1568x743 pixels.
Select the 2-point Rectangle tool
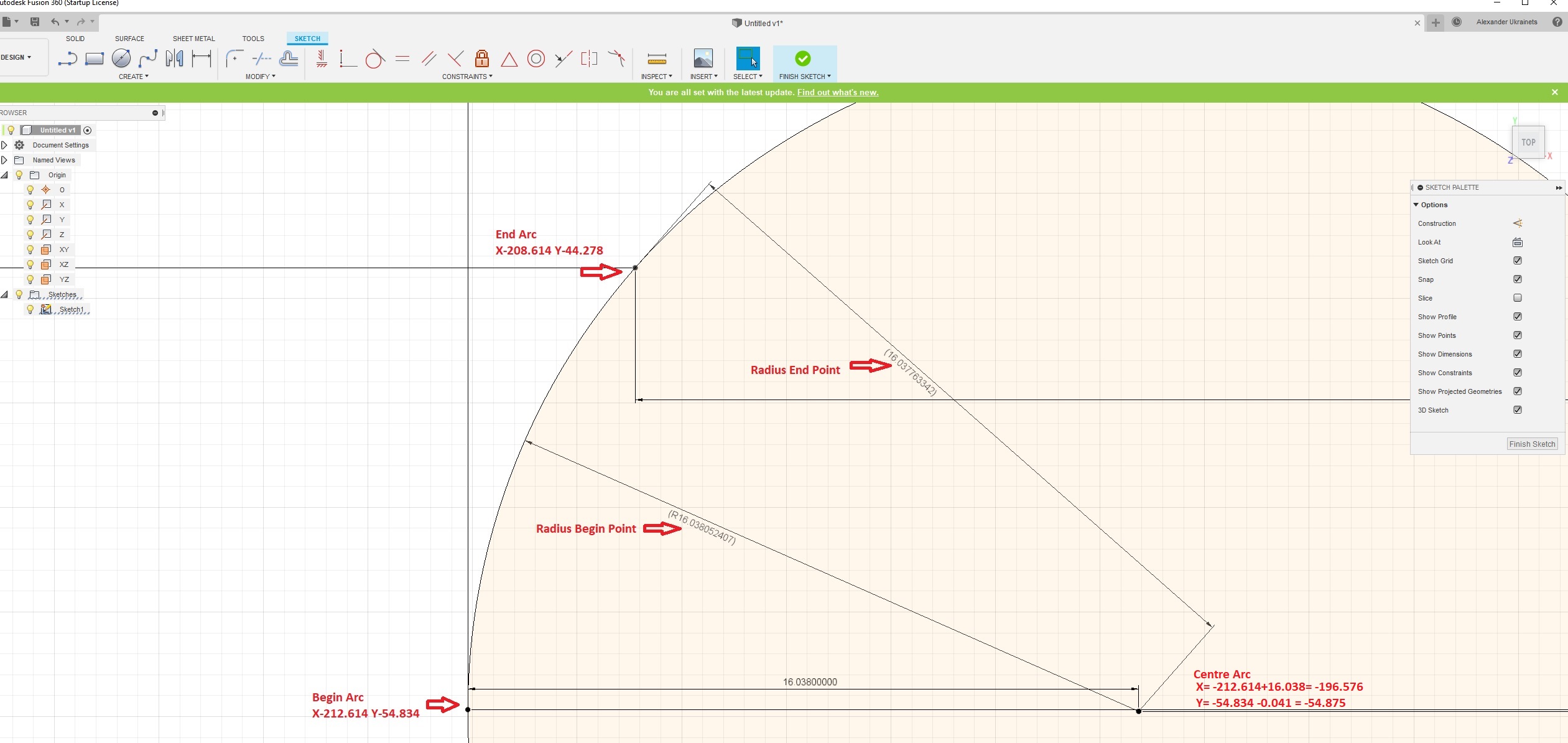pyautogui.click(x=95, y=59)
